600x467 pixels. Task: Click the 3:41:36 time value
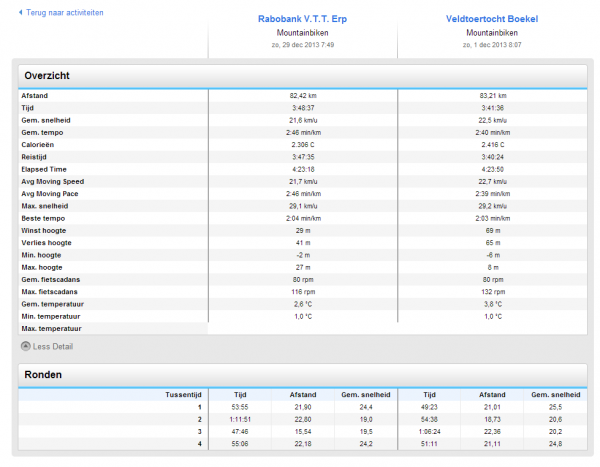tap(491, 108)
